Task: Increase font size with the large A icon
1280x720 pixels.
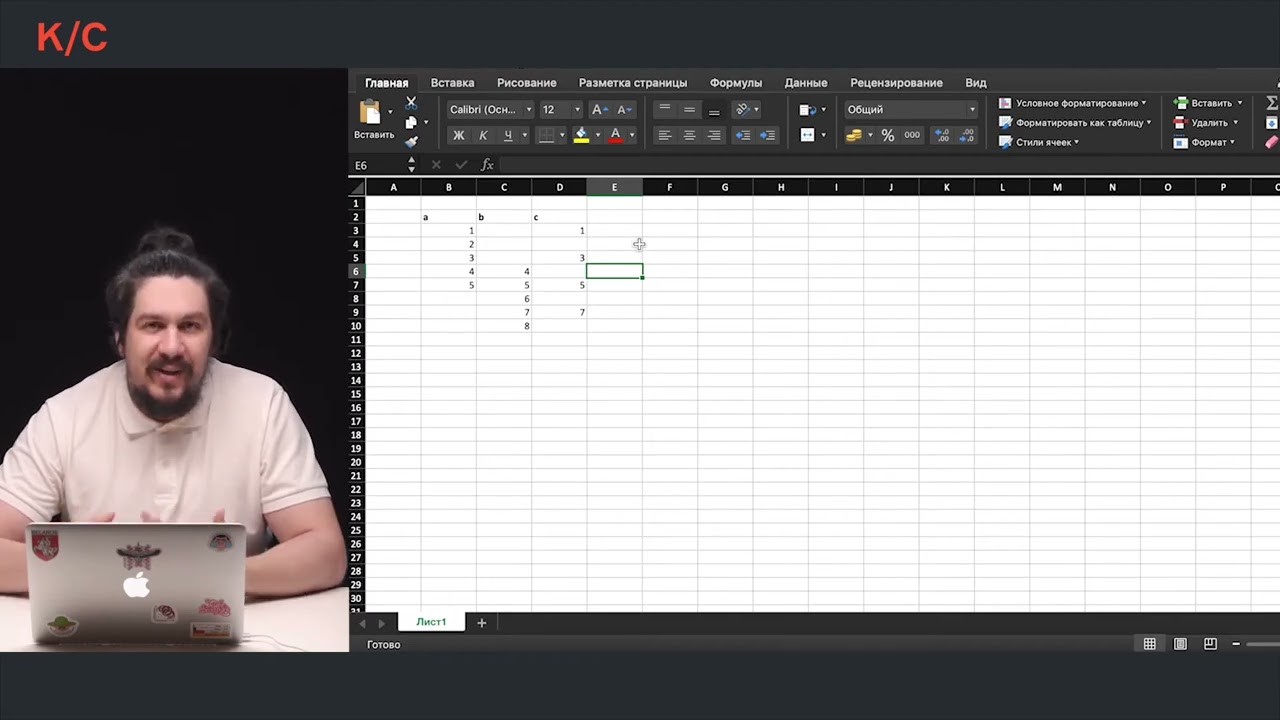Action: pyautogui.click(x=599, y=110)
